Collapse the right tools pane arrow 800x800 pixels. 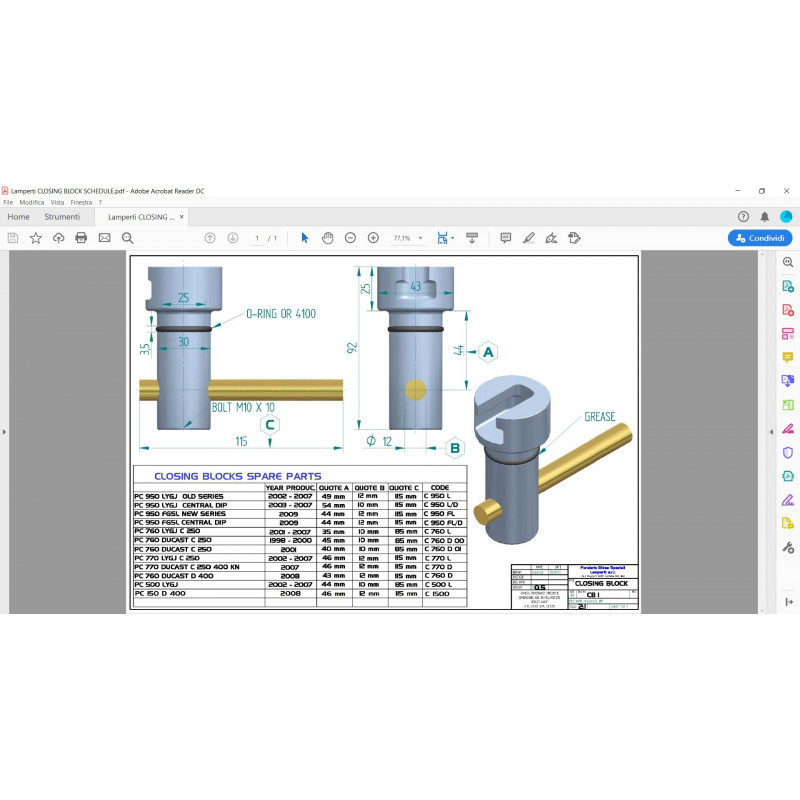click(x=771, y=431)
